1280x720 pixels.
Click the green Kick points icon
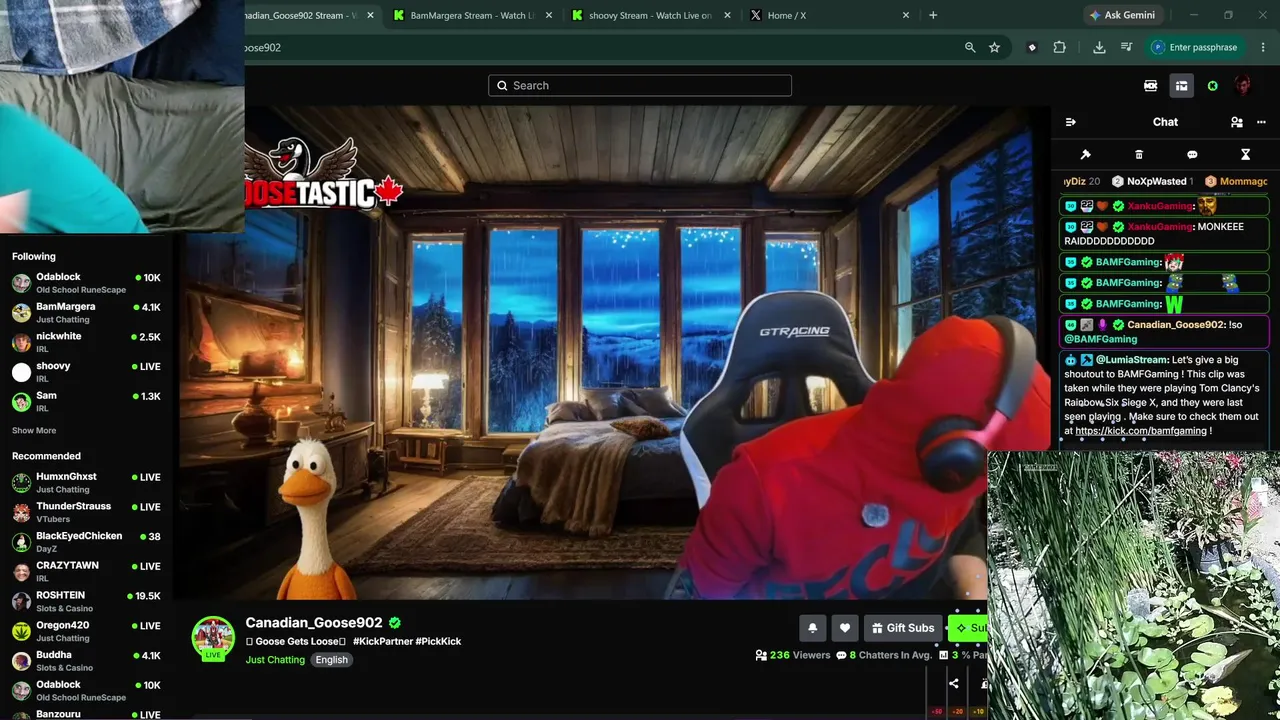pyautogui.click(x=1213, y=86)
